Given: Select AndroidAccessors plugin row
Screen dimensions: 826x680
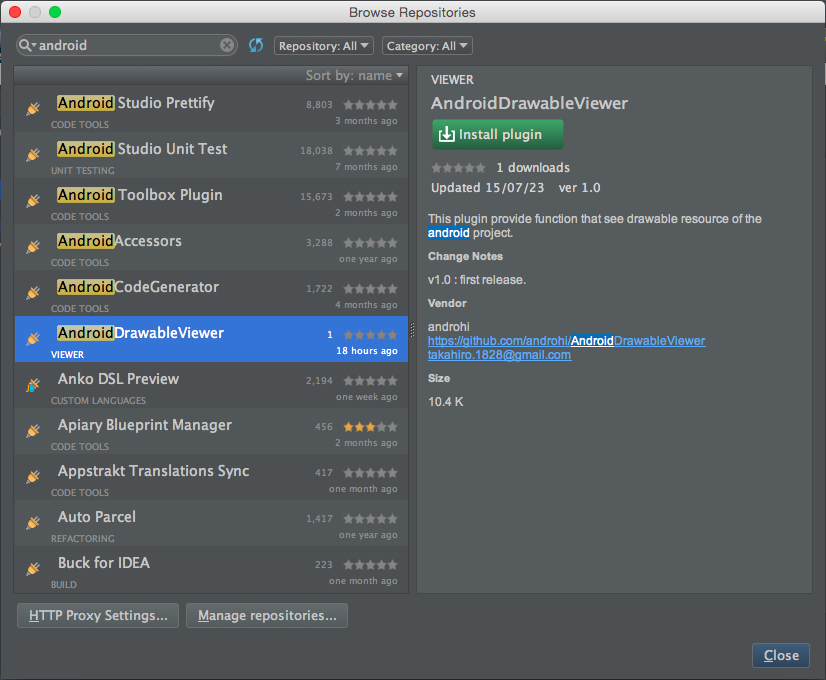Looking at the screenshot, I should click(x=211, y=247).
